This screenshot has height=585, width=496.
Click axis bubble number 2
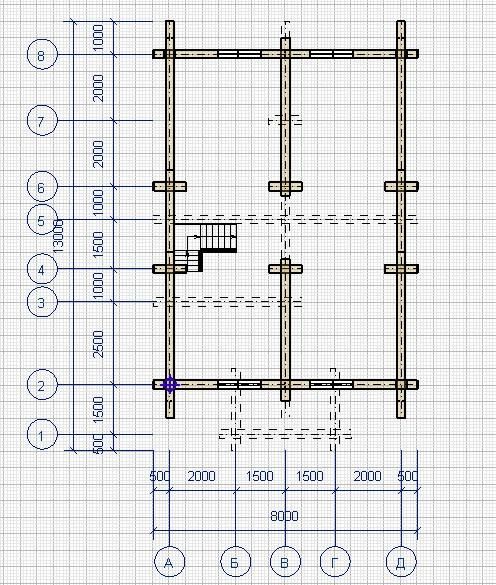coord(42,385)
